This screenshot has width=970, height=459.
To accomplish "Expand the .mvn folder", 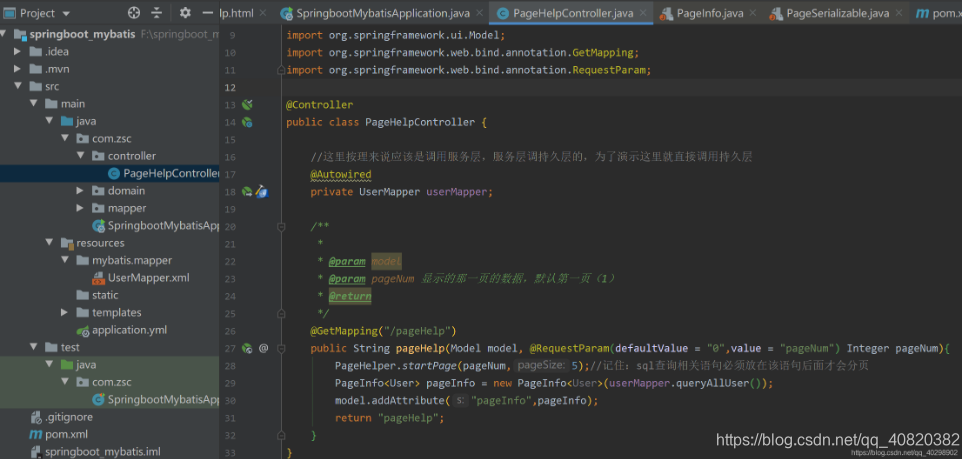I will point(17,69).
